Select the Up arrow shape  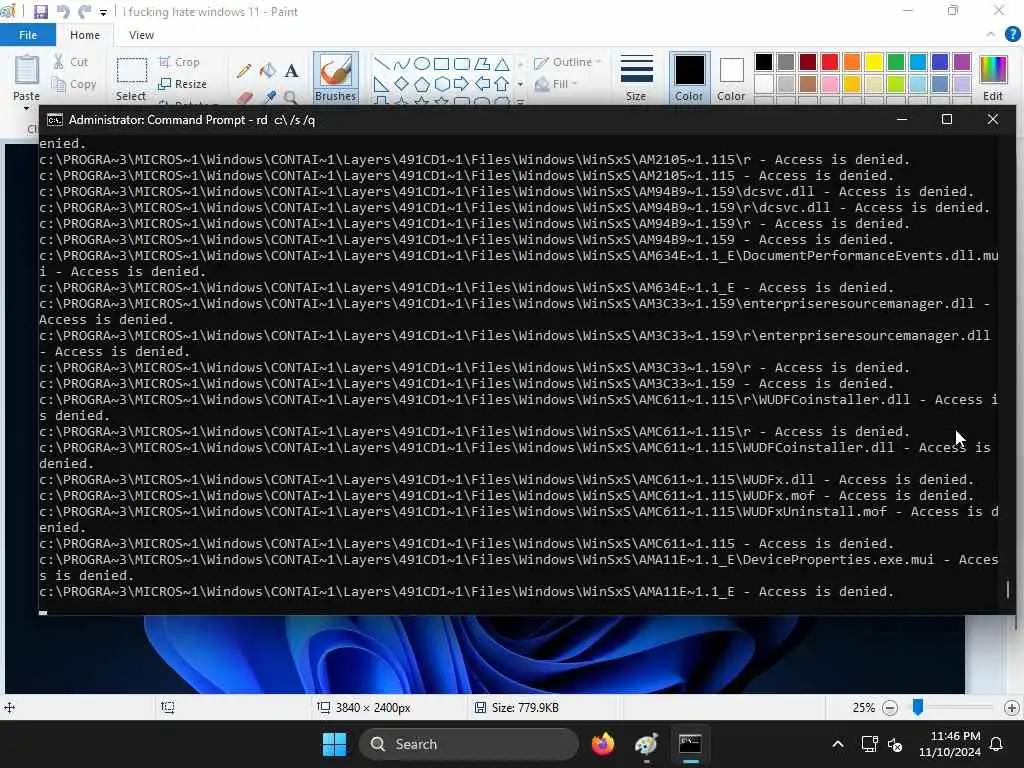pyautogui.click(x=502, y=84)
